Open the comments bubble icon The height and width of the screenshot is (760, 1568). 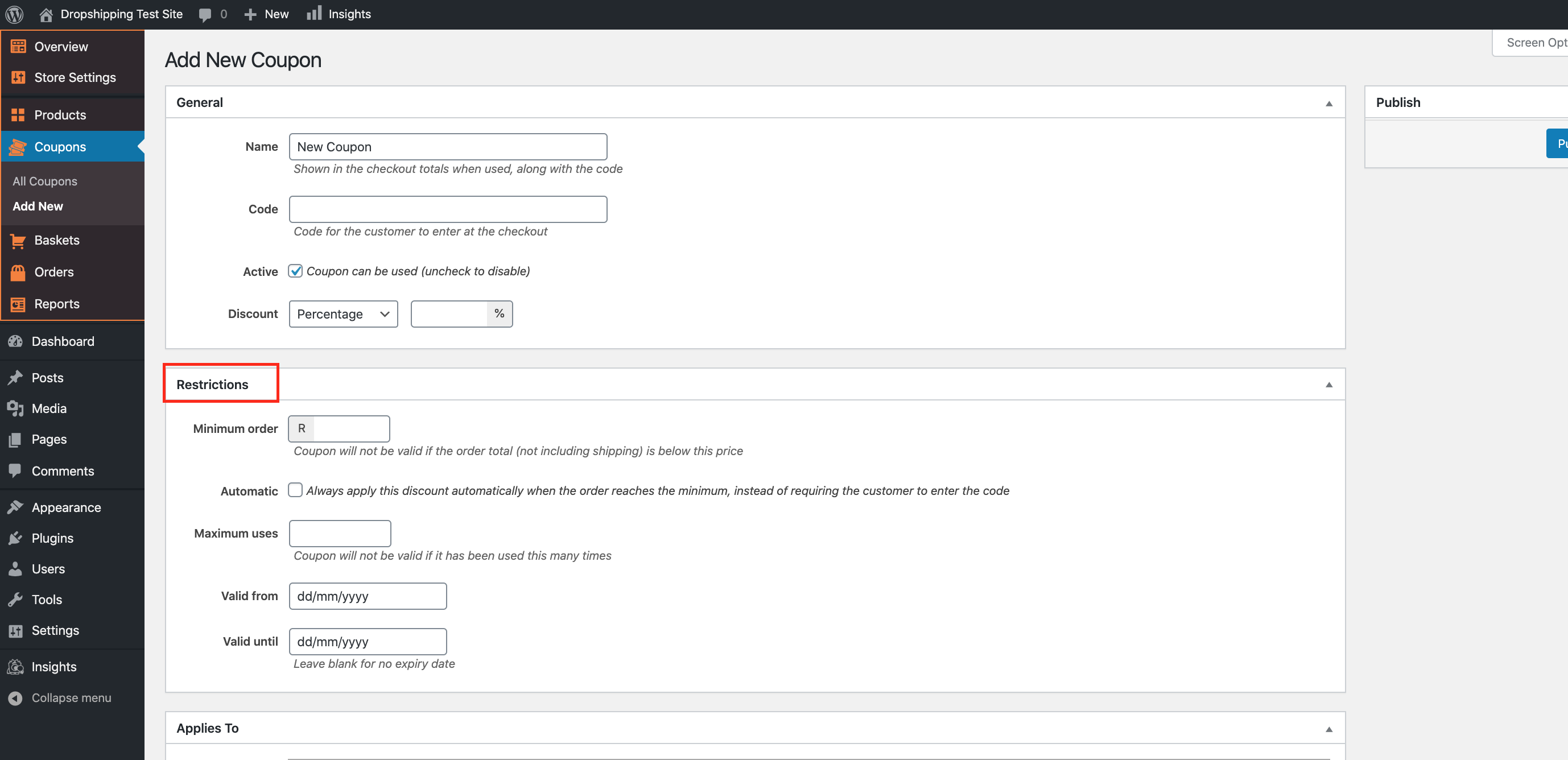206,15
